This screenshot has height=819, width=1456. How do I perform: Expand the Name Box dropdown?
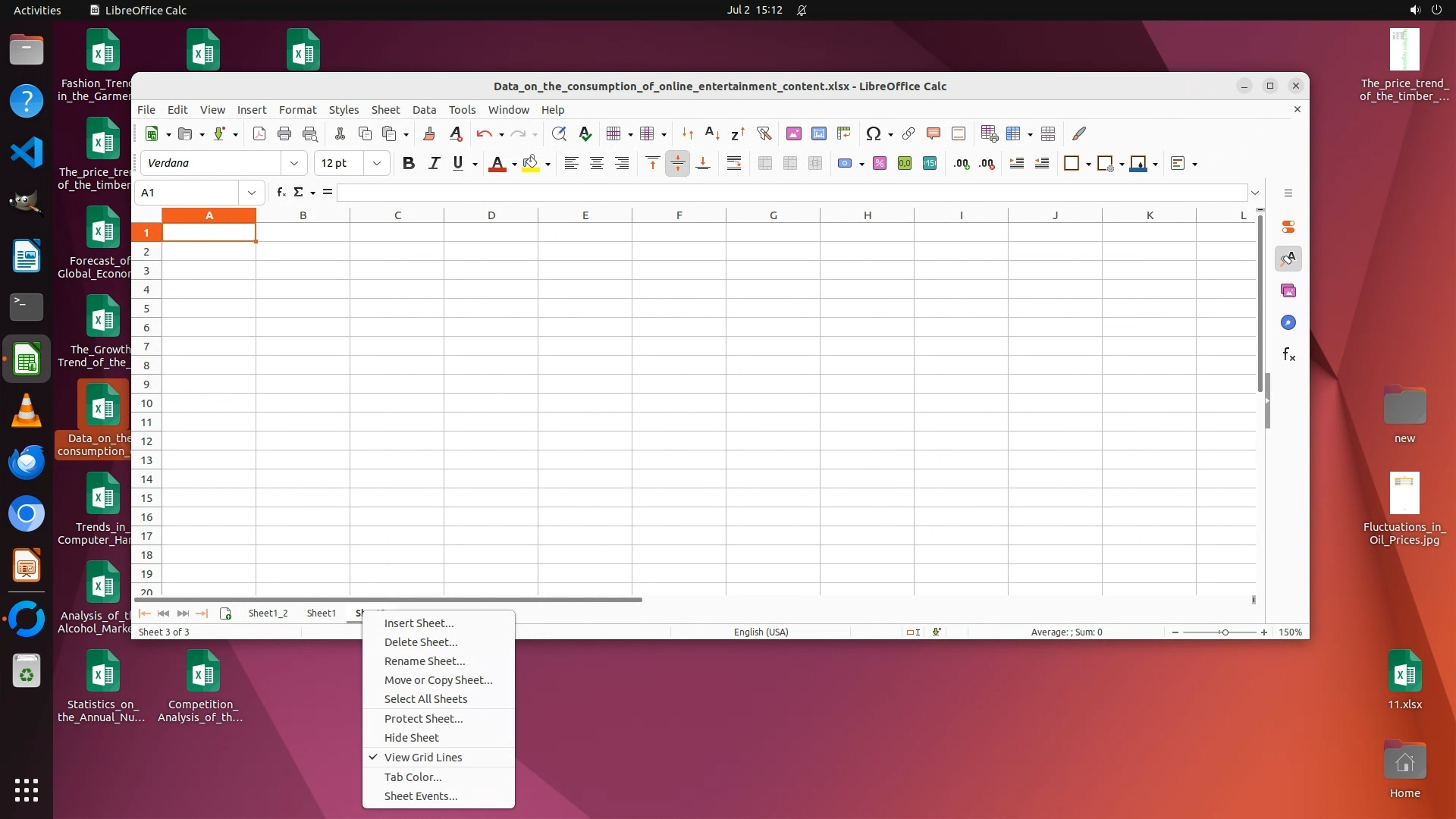[x=252, y=193]
